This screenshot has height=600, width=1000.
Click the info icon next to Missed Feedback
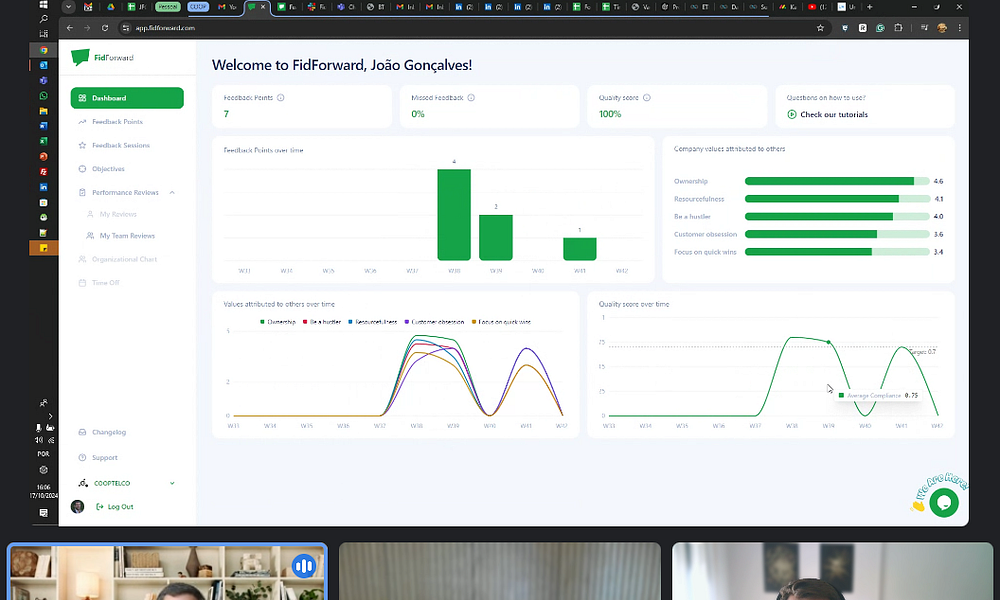coord(471,98)
